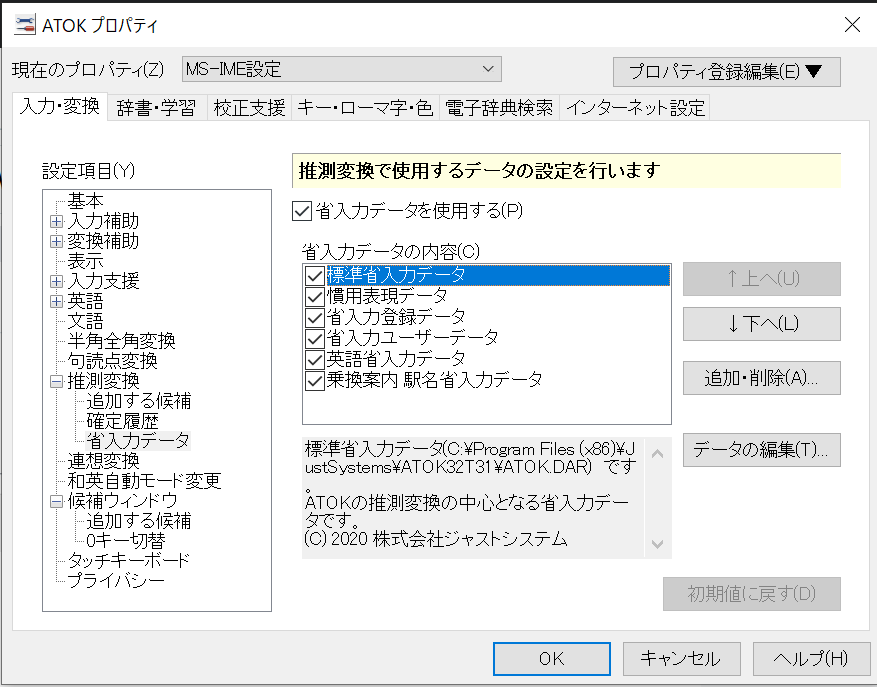Select 表示 in the settings tree
The image size is (877, 687).
click(86, 261)
